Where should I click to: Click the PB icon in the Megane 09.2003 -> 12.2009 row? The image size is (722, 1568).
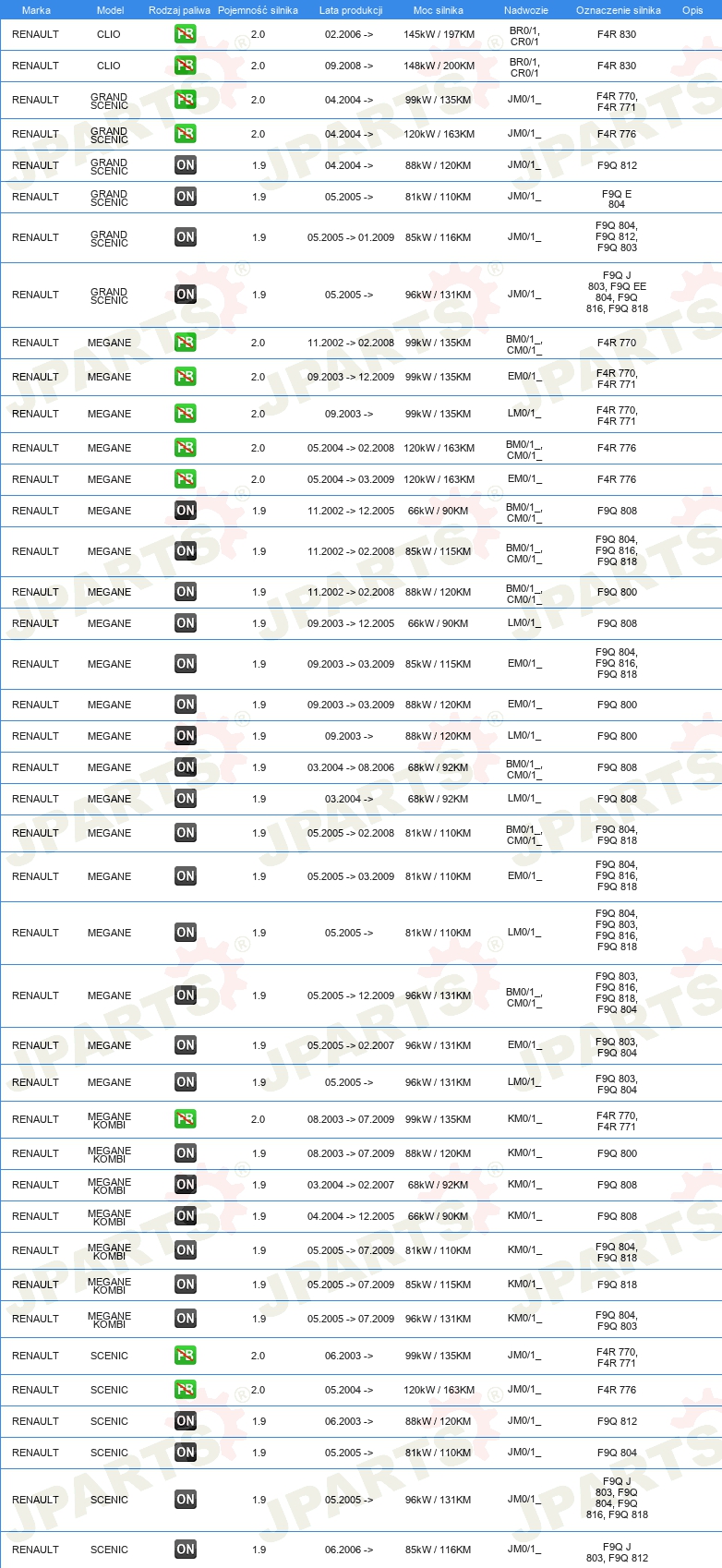186,377
